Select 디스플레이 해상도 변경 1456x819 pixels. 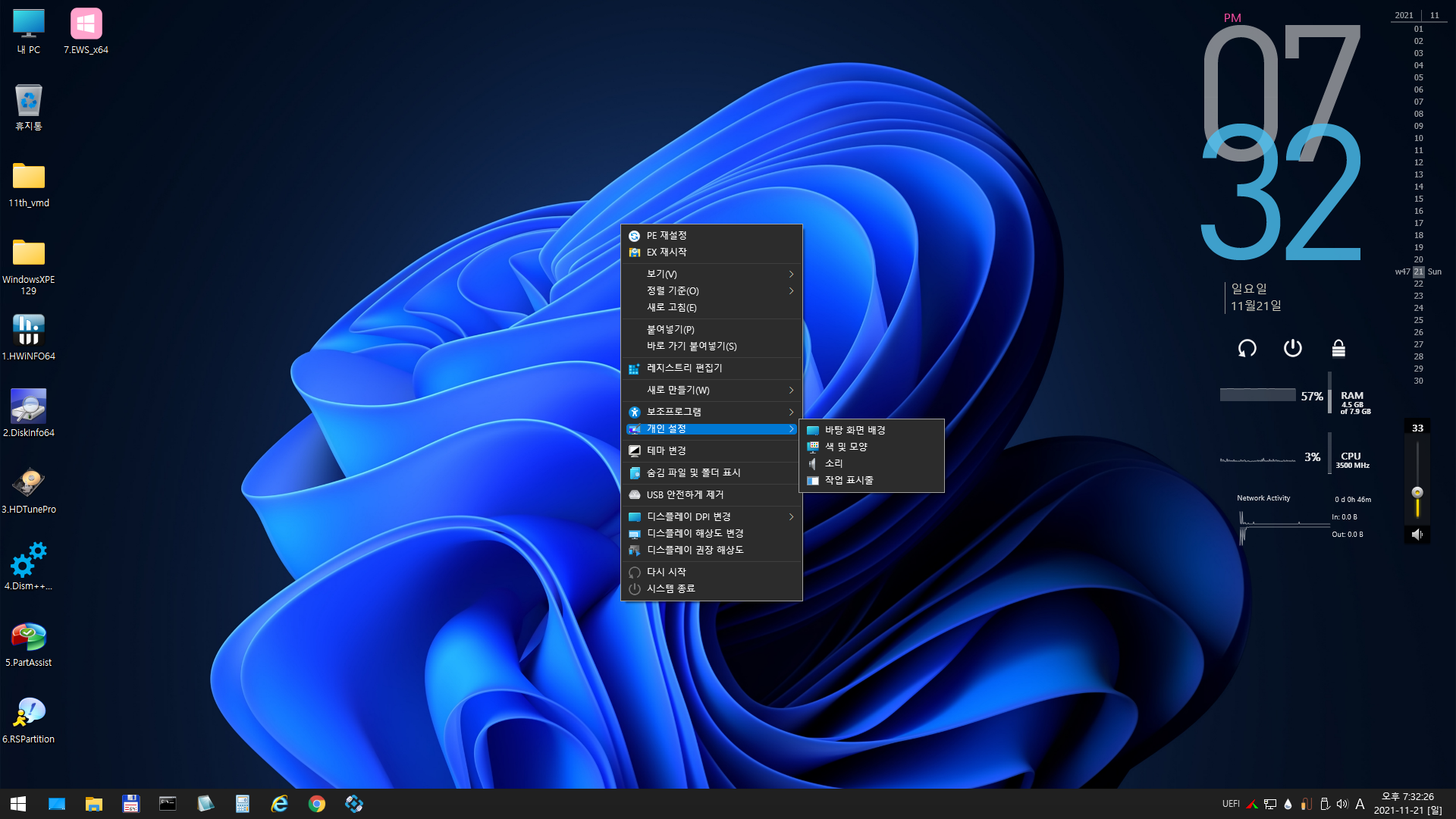(711, 533)
